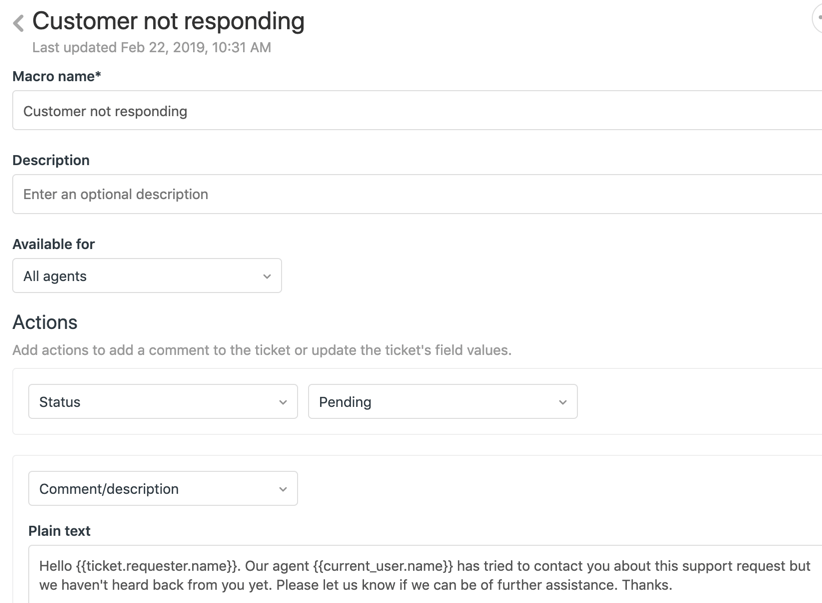This screenshot has width=822, height=603.
Task: Open the Available for dropdown
Action: 146,276
